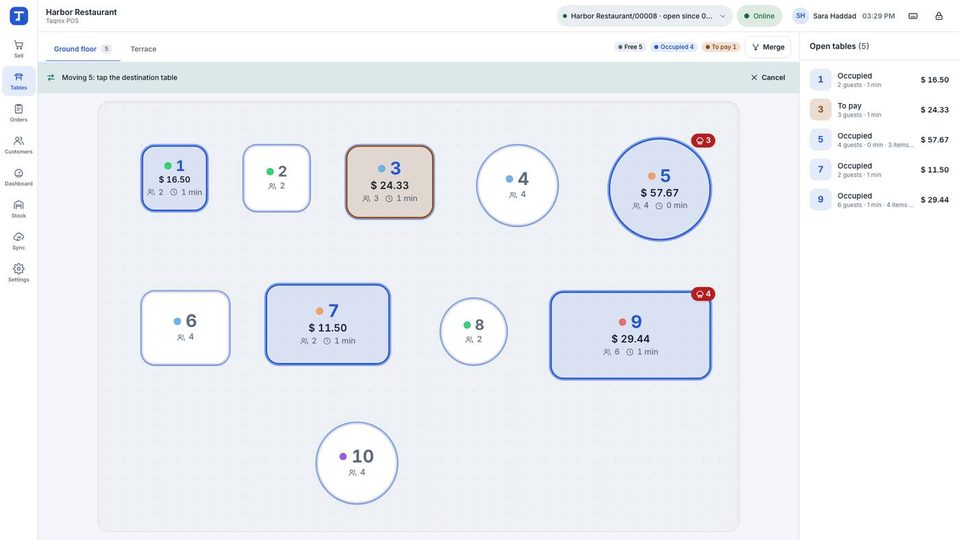Click round table 5 with $57.67
959x540 pixels.
[x=659, y=189]
